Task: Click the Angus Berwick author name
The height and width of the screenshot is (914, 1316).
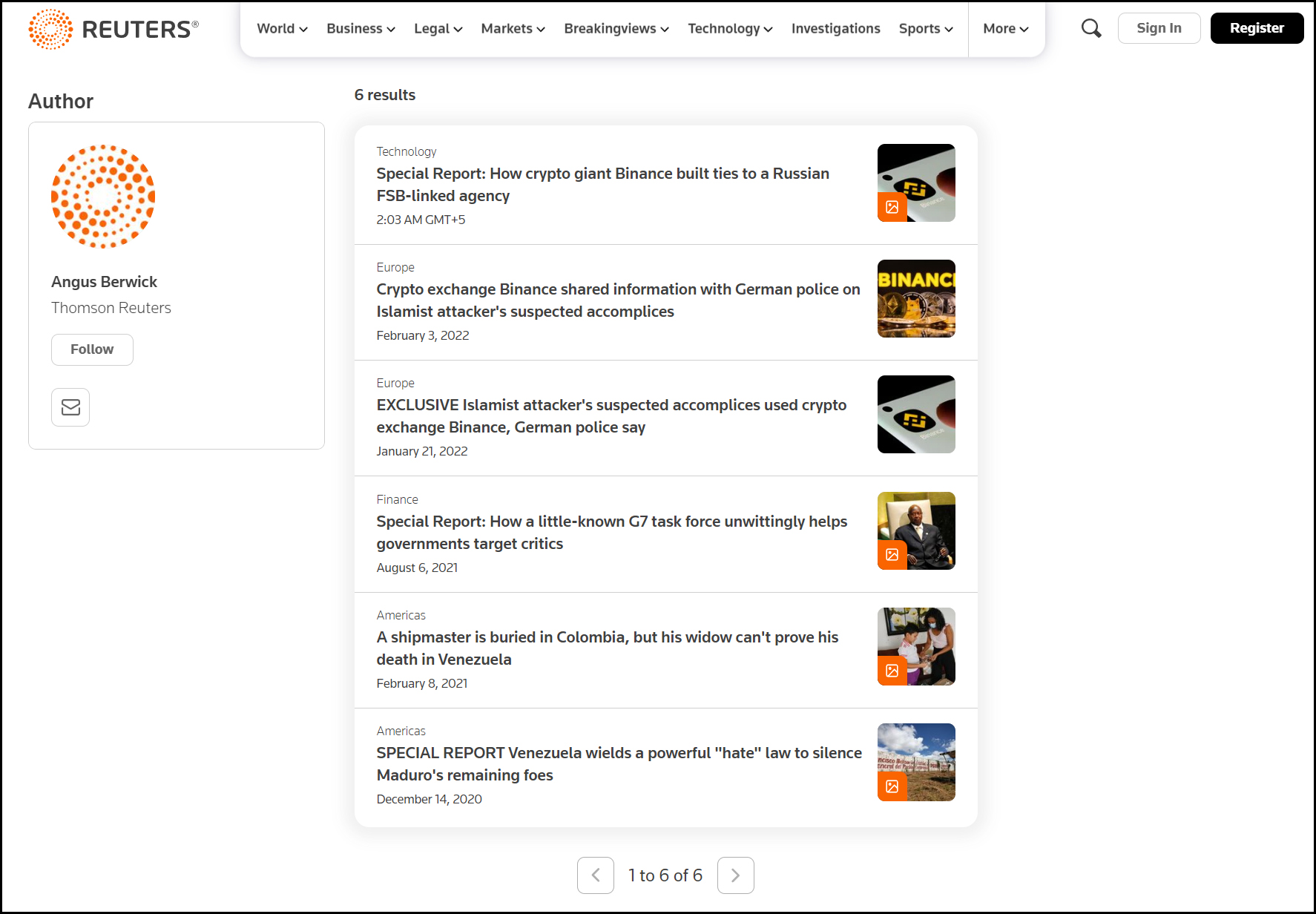Action: coord(104,282)
